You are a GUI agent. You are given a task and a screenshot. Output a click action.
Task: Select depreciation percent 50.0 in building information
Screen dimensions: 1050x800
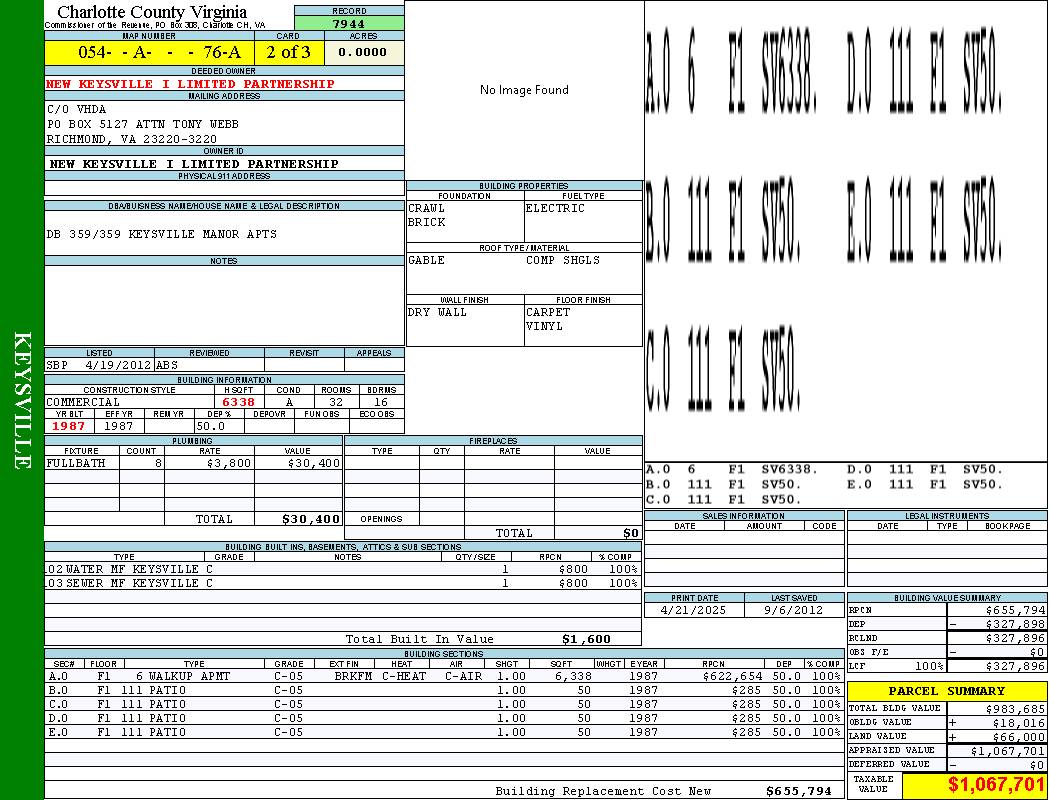coord(210,426)
